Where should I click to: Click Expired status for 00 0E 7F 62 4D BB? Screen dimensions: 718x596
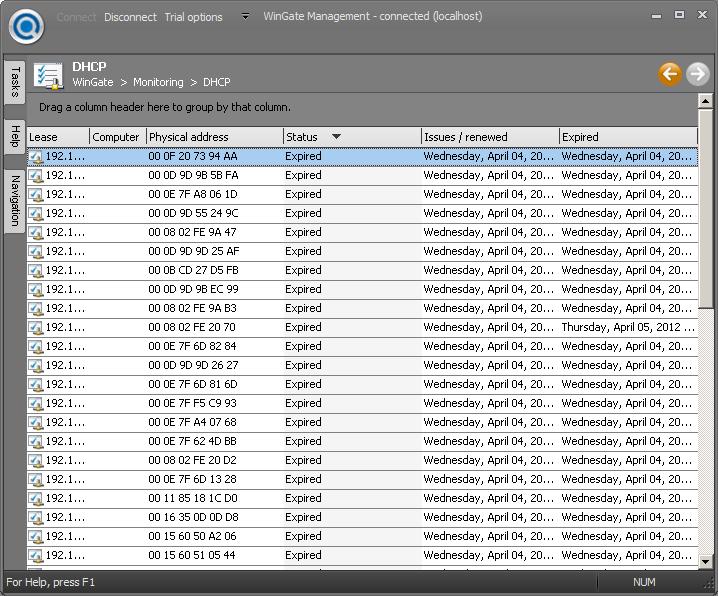pos(303,441)
